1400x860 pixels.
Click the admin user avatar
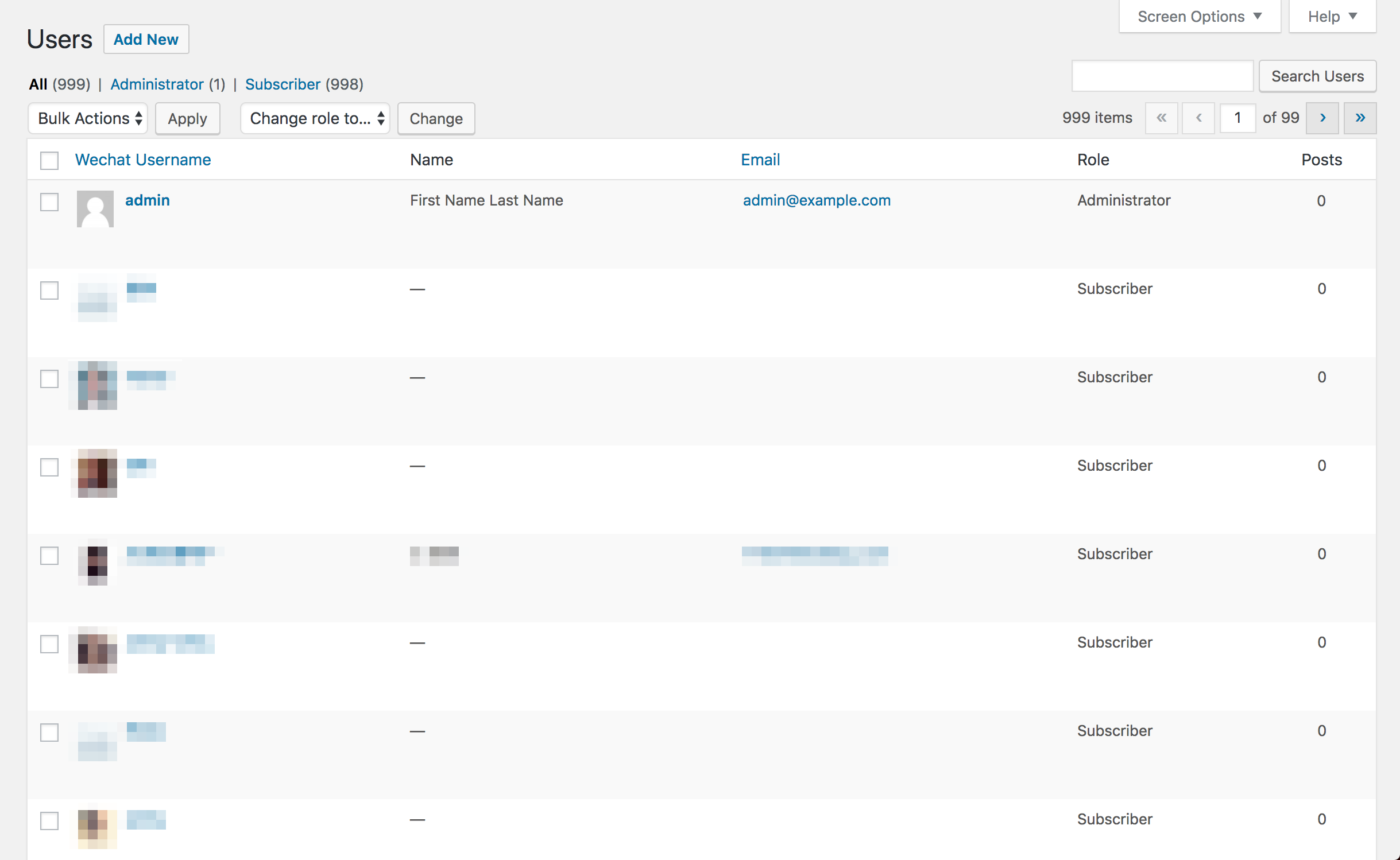pos(95,208)
